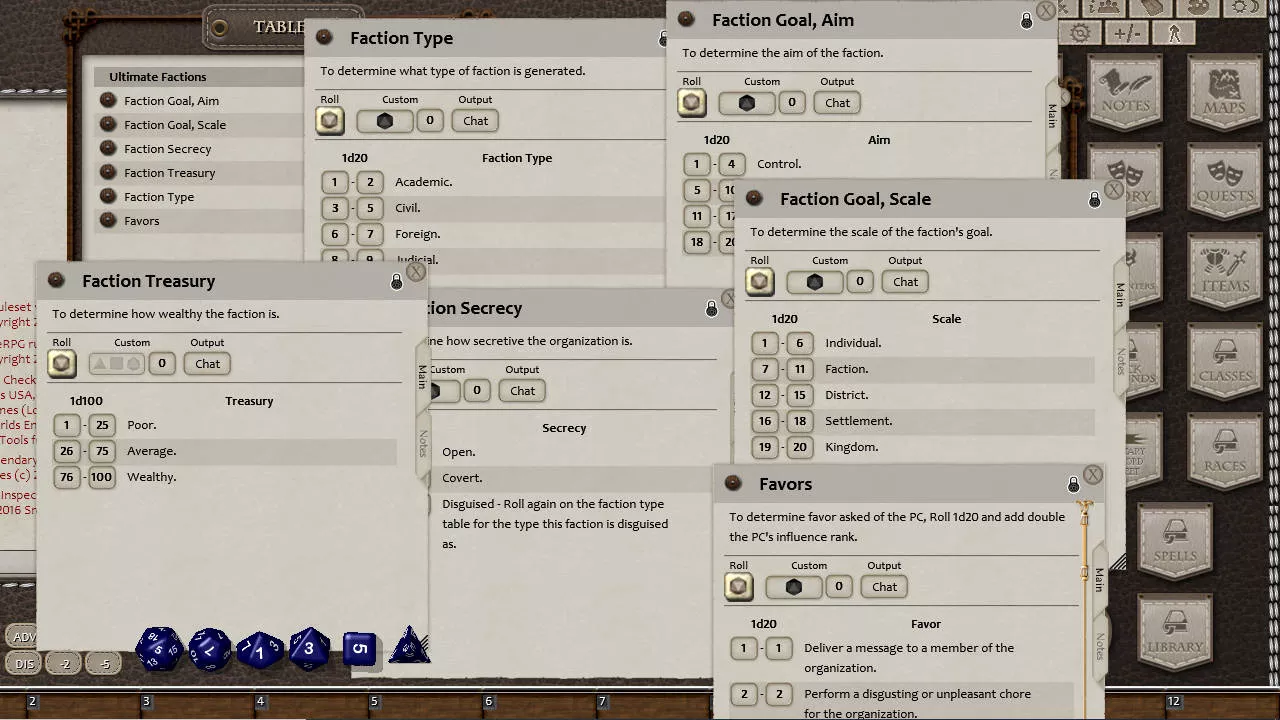The image size is (1280, 720).
Task: Toggle the lock on Faction Secrecy window
Action: pyautogui.click(x=712, y=309)
